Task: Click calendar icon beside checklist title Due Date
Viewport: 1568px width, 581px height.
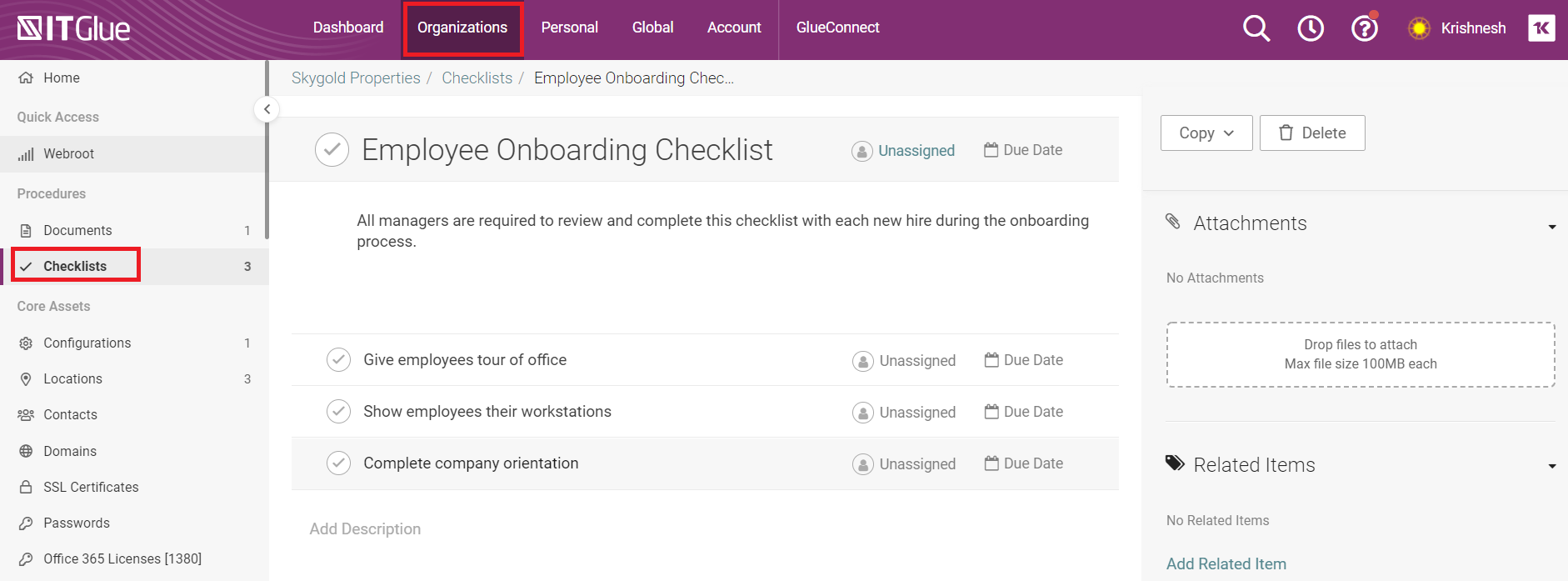Action: coord(991,150)
